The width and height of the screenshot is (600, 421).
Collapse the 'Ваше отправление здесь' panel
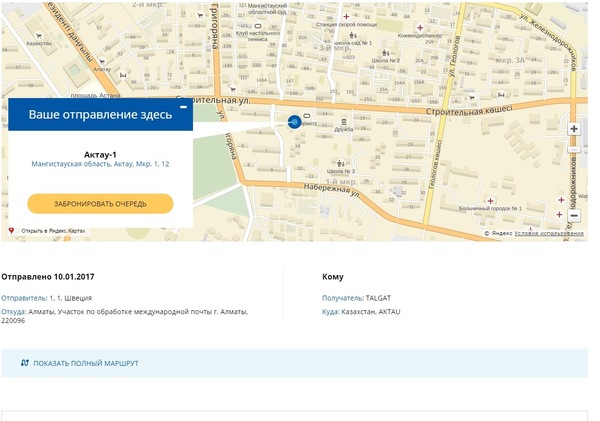tap(182, 106)
